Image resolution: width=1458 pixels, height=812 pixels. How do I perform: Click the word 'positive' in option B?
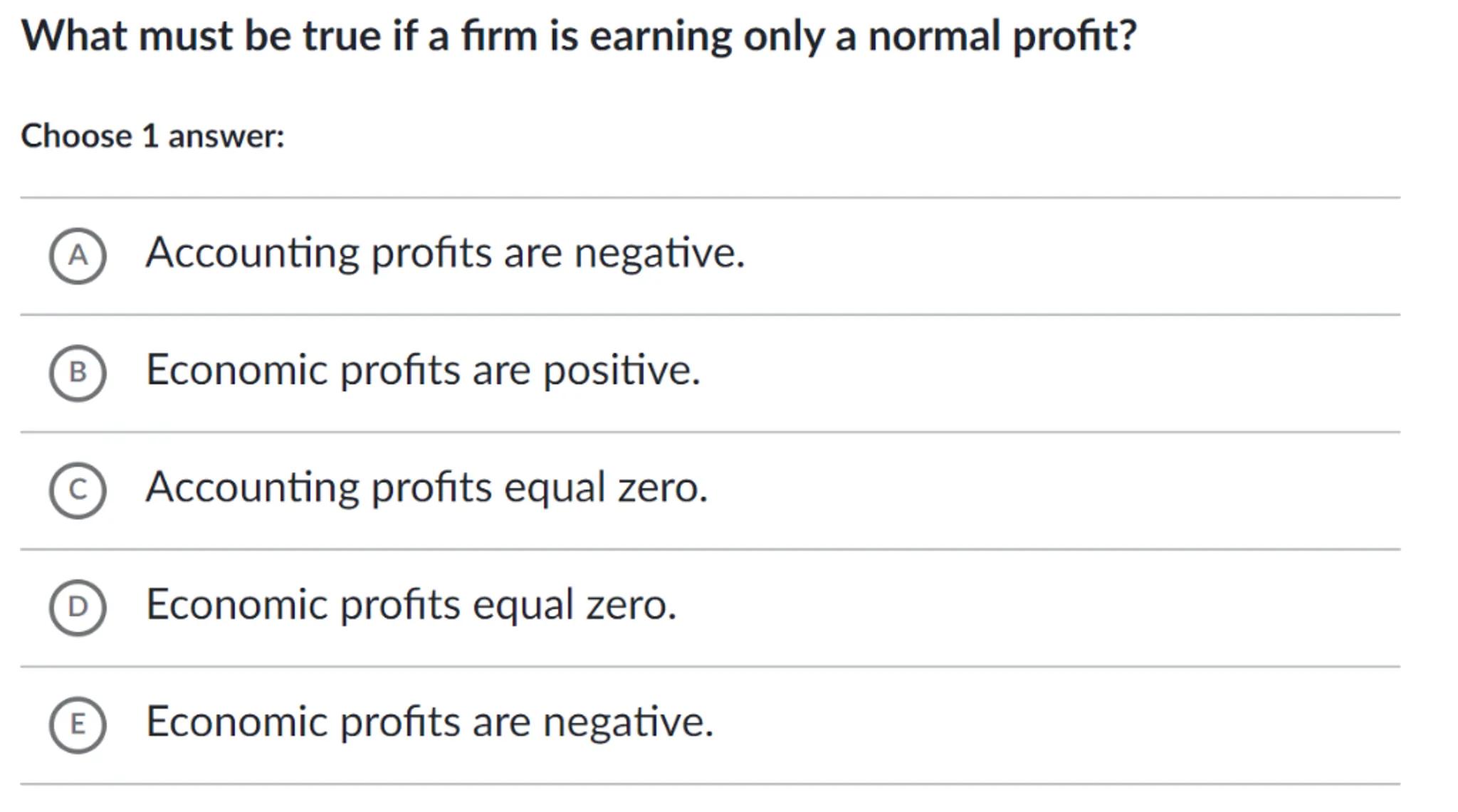622,370
